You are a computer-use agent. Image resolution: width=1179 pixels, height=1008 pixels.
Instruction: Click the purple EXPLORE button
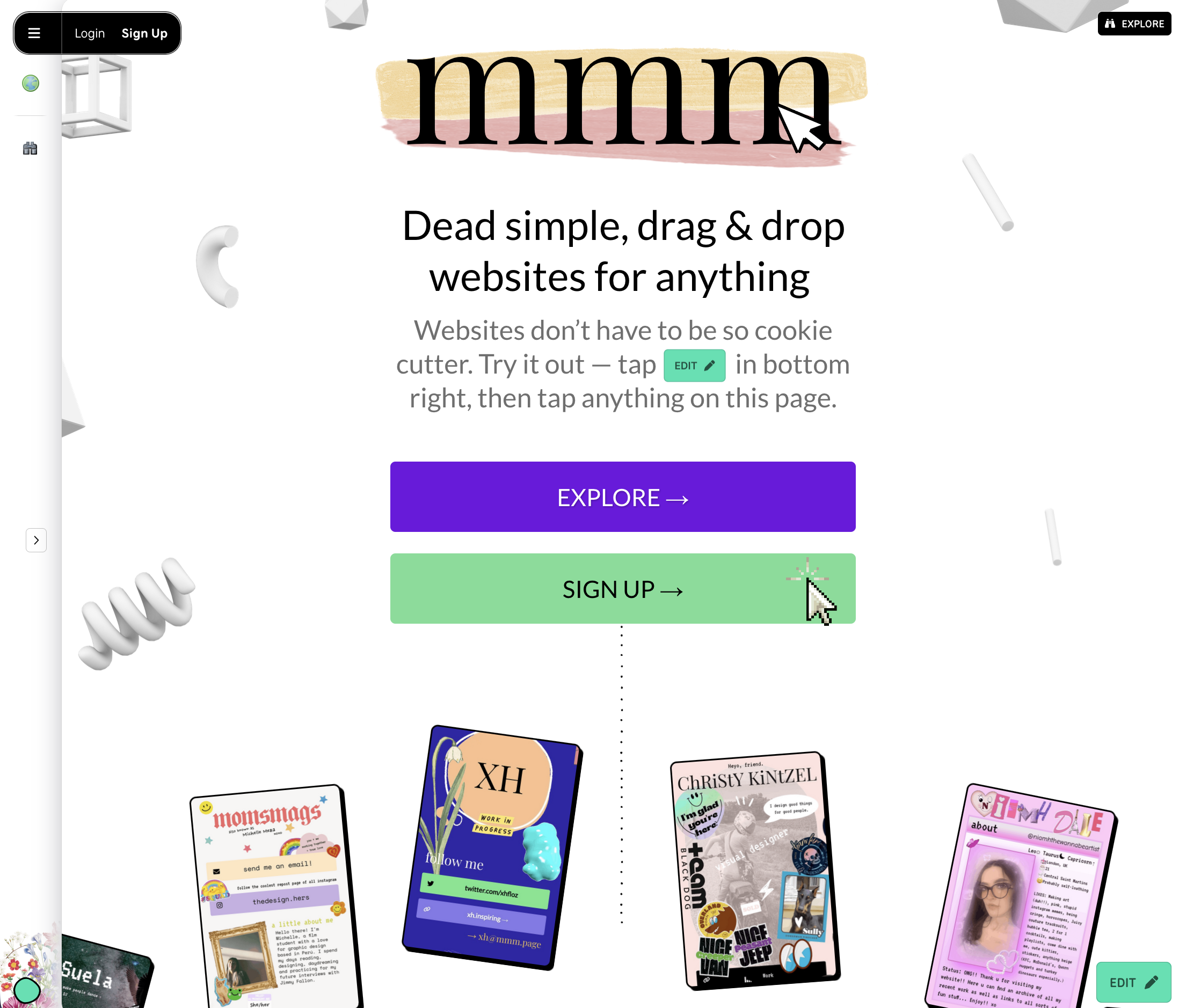coord(622,496)
